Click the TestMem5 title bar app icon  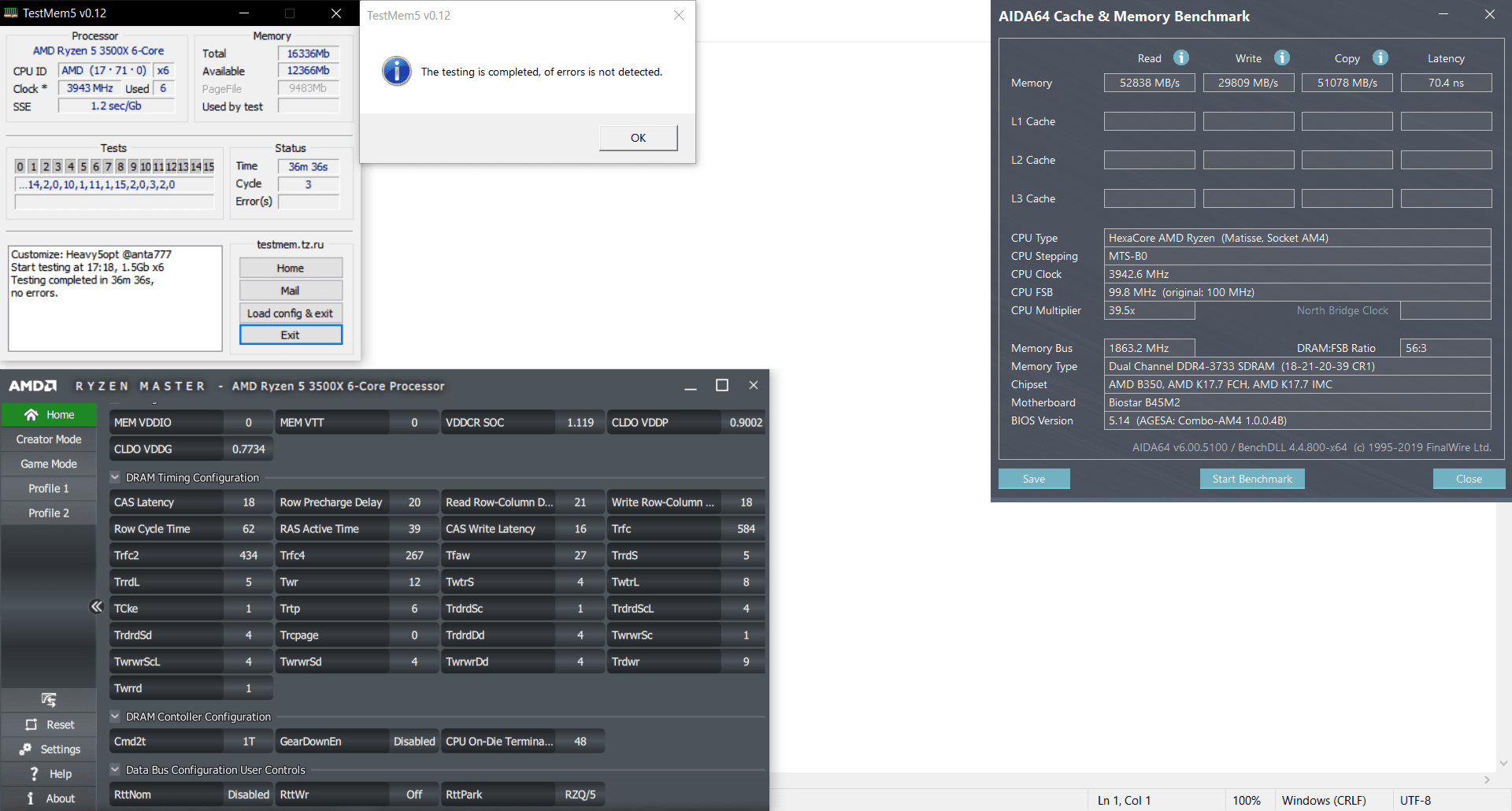pos(11,13)
